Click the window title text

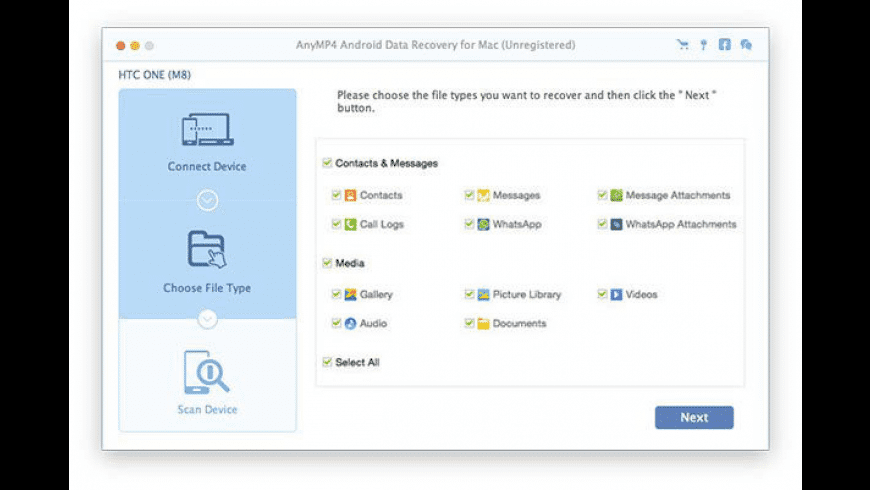(436, 45)
